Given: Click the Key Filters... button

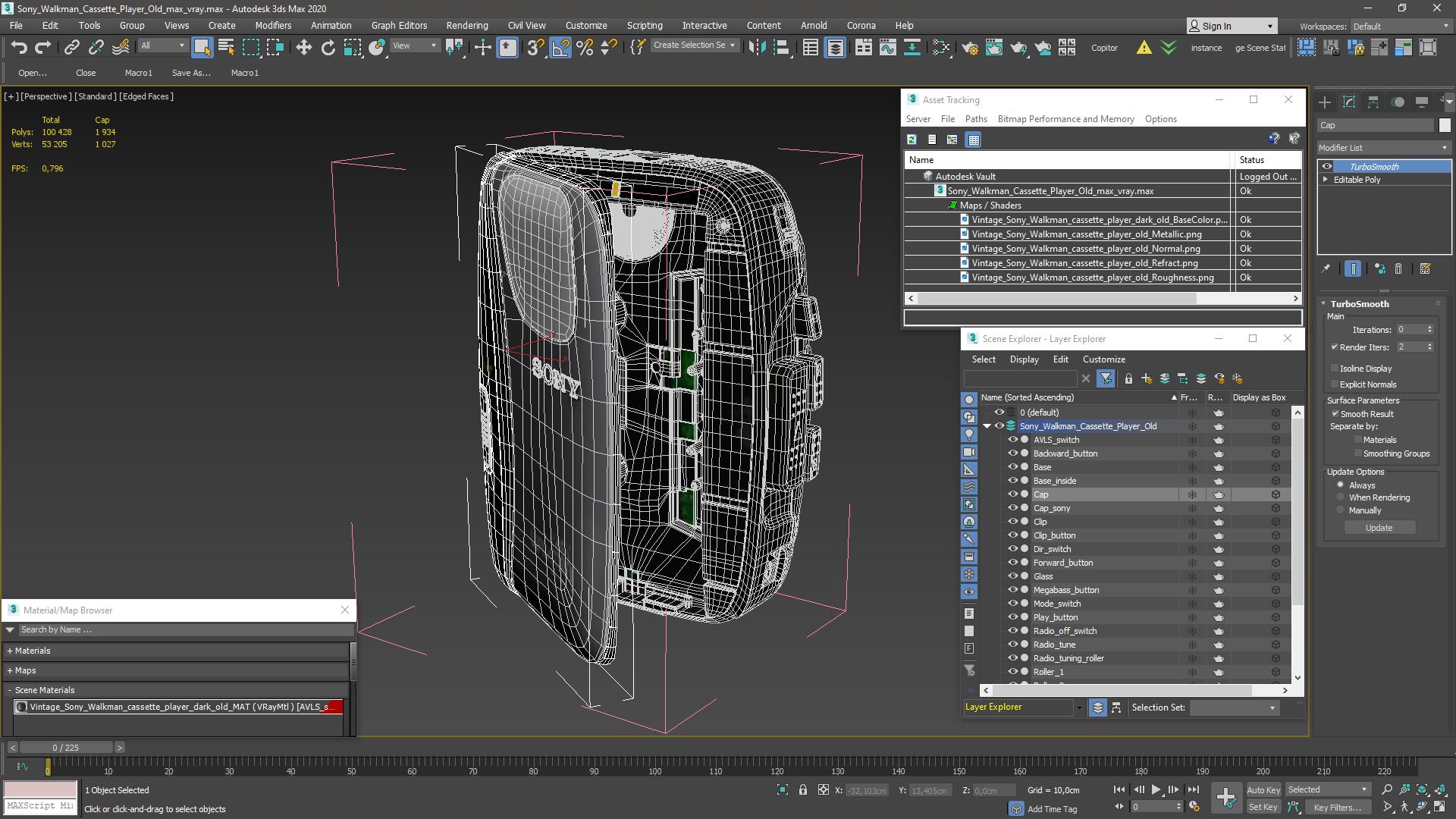Looking at the screenshot, I should (1337, 808).
